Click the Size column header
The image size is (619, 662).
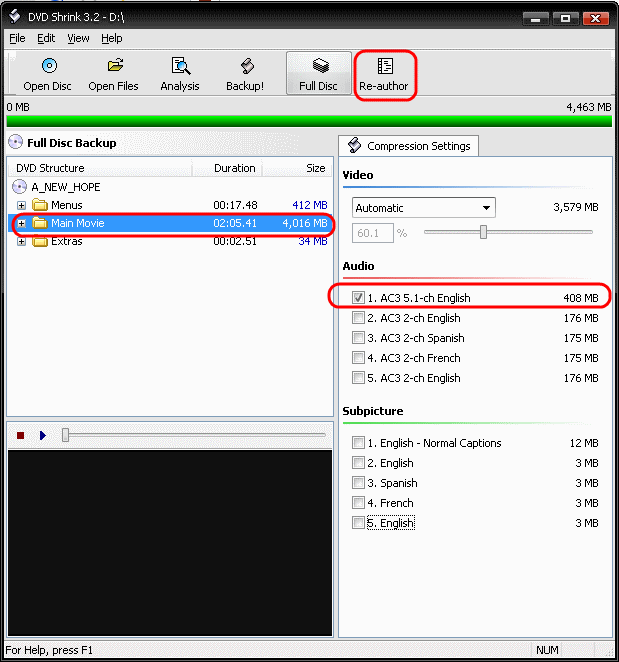click(297, 168)
